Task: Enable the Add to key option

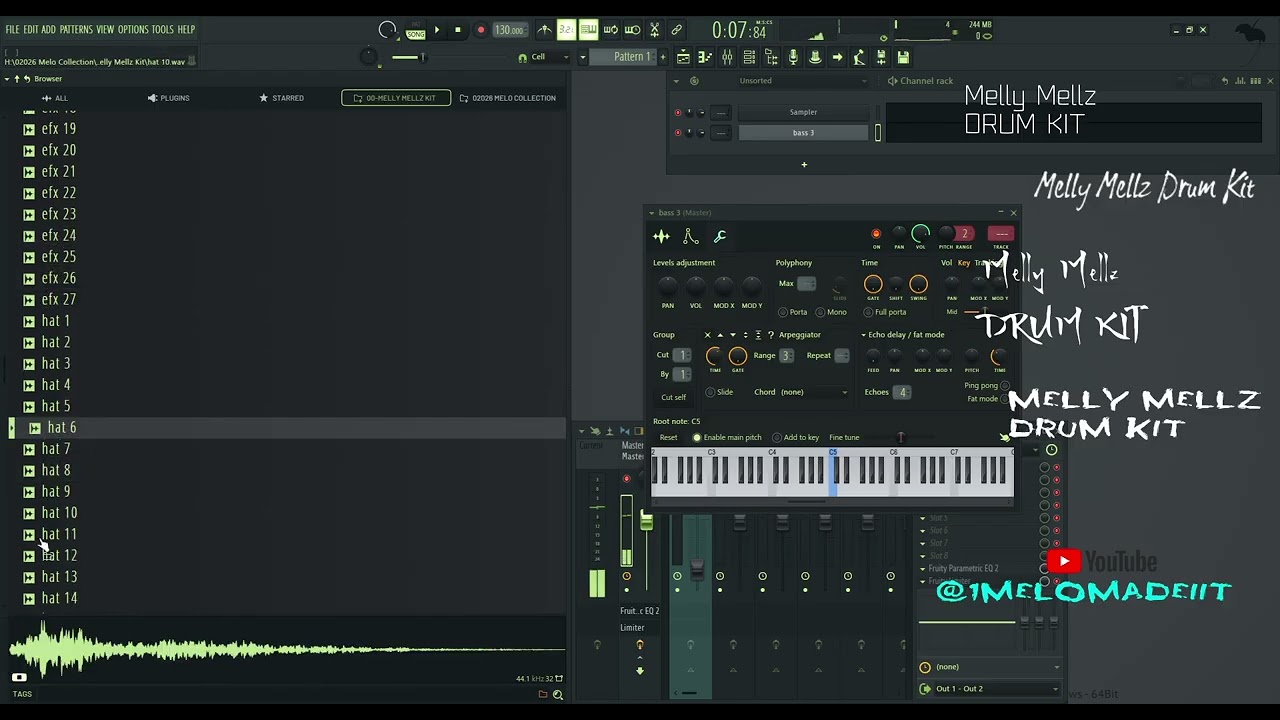Action: [x=796, y=437]
